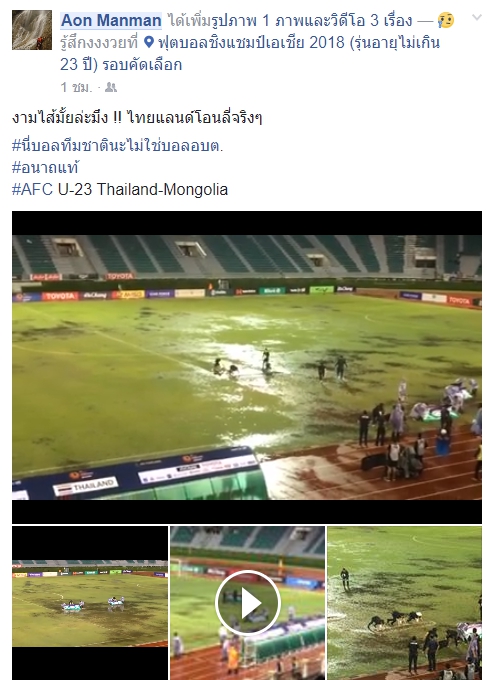Click the post caption ไทยแลนด์โอนลี่จริงๆ
The image size is (487, 680).
(195, 118)
